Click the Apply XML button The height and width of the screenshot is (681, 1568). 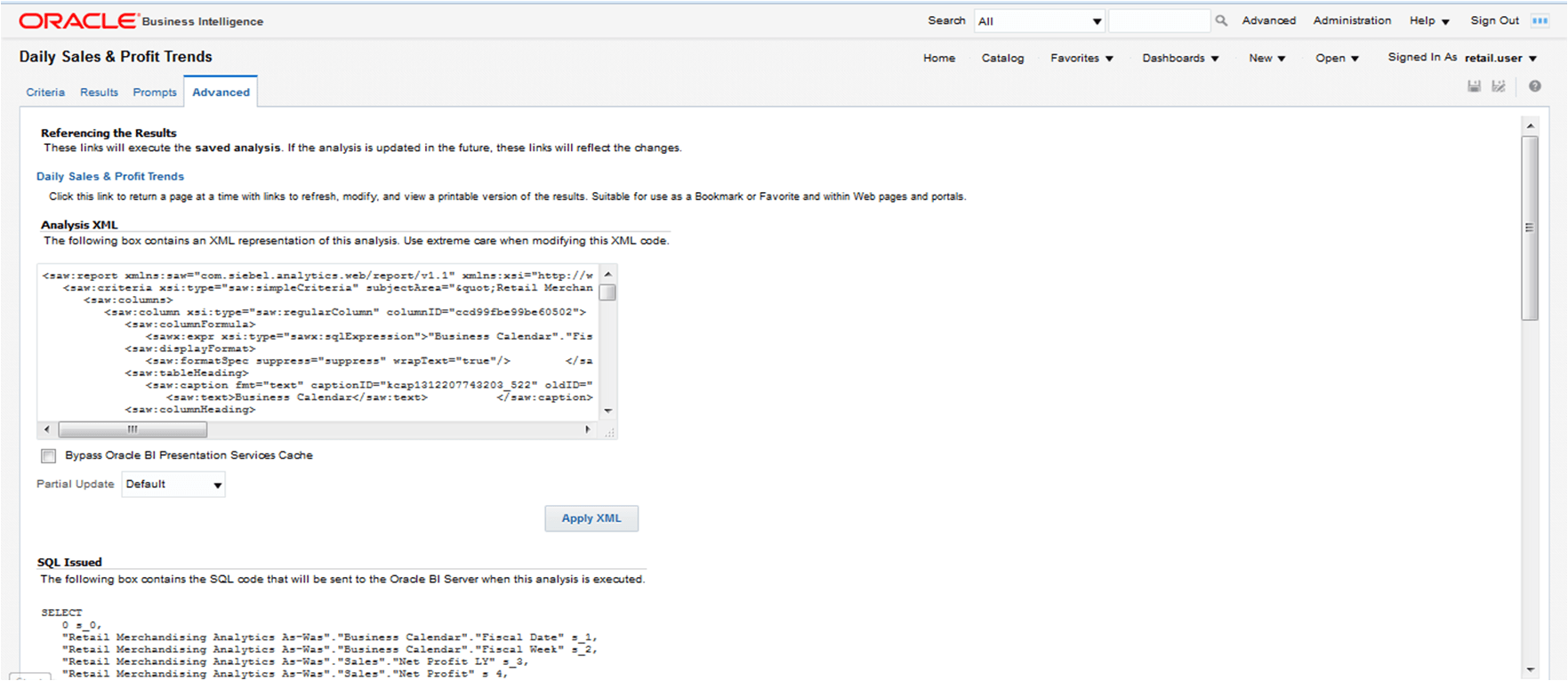click(x=591, y=518)
